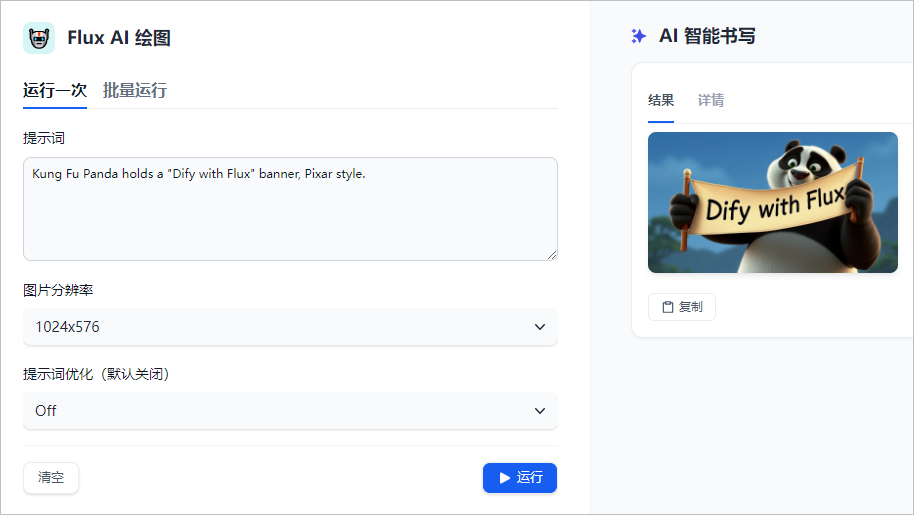This screenshot has width=914, height=515.
Task: Open the 结果 tab
Action: click(x=661, y=100)
